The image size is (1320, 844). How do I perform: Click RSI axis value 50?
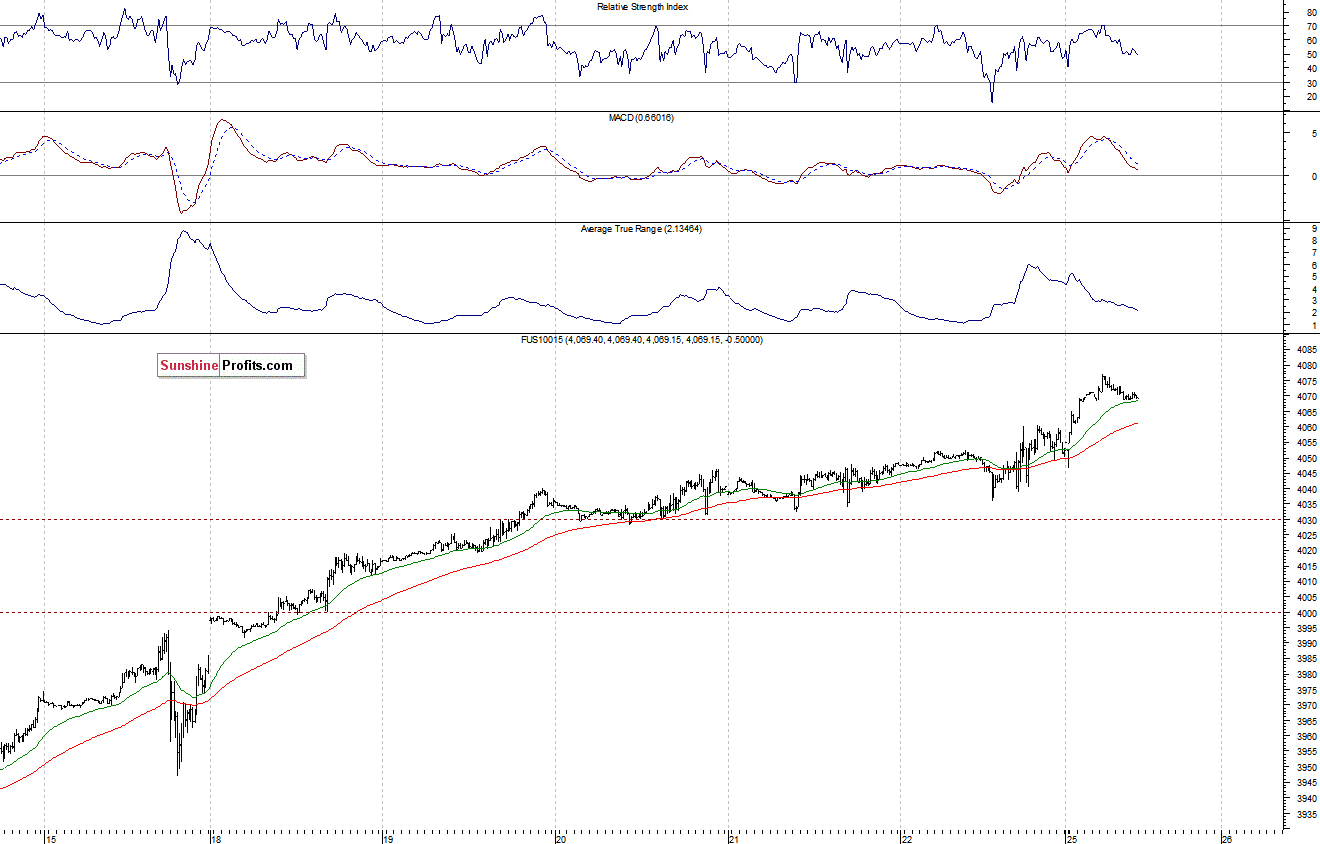[x=1311, y=55]
